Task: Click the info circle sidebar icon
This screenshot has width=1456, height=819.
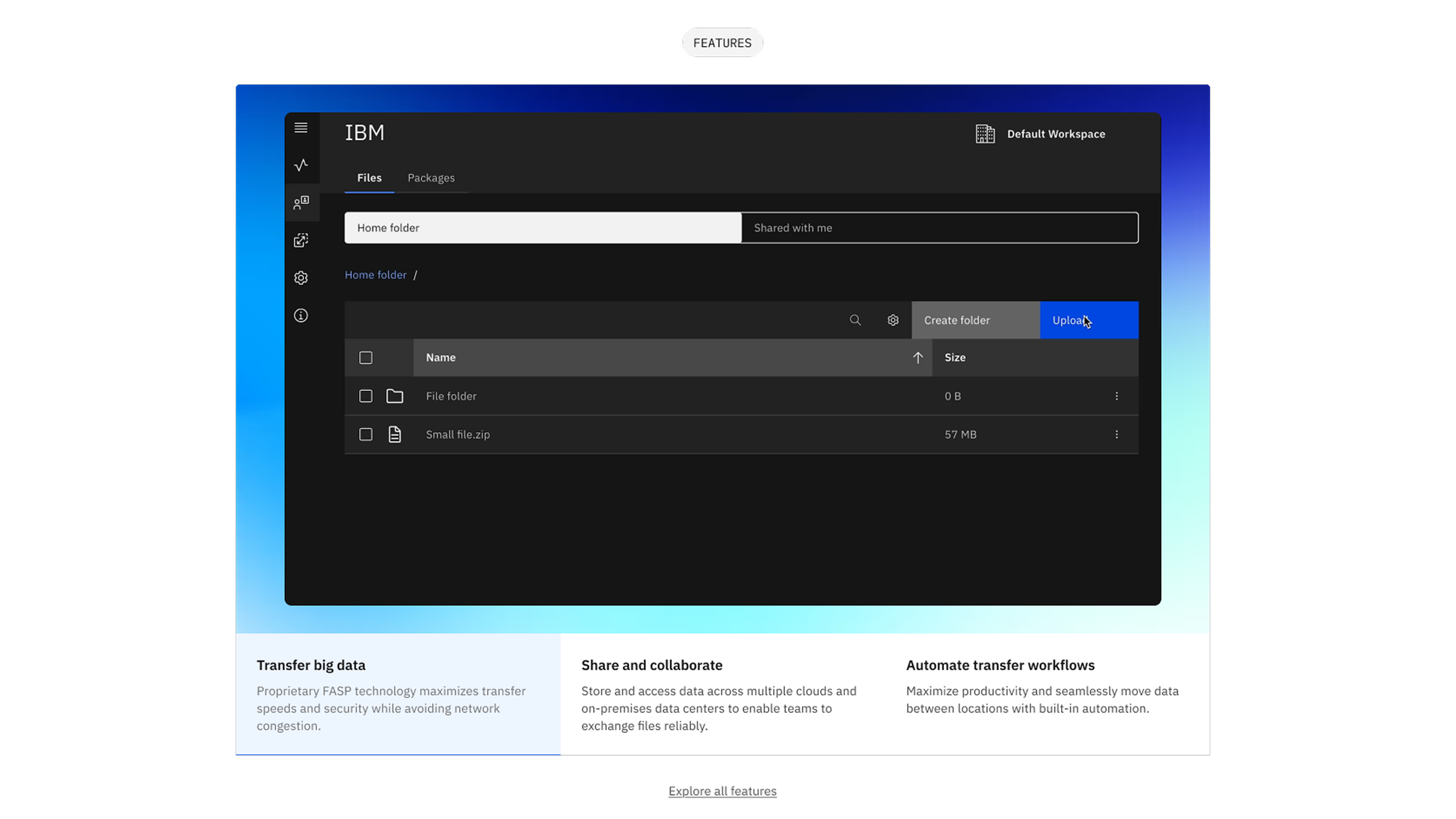Action: click(301, 315)
